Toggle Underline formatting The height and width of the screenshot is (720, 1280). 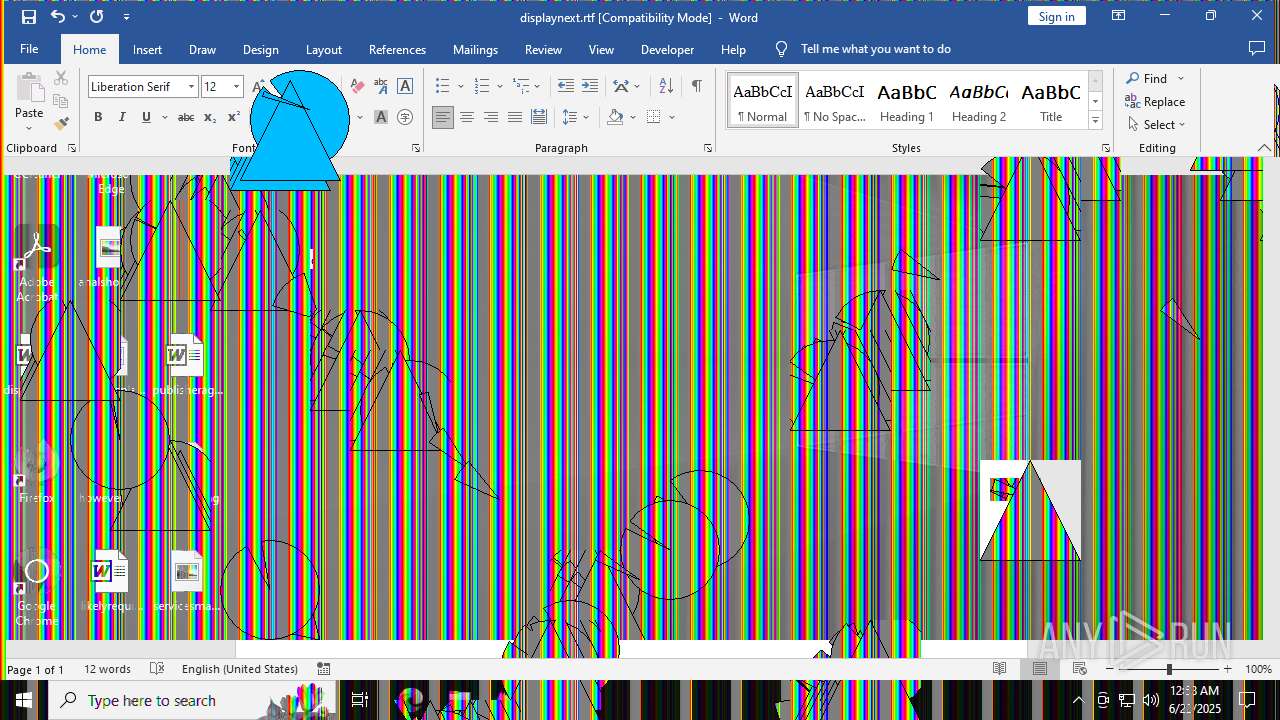(146, 117)
